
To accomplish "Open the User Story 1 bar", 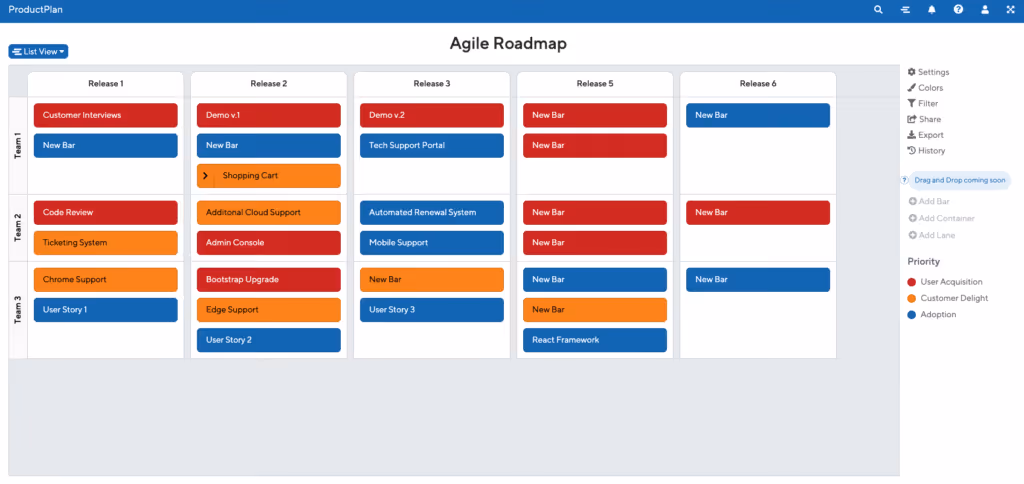I will tap(106, 310).
